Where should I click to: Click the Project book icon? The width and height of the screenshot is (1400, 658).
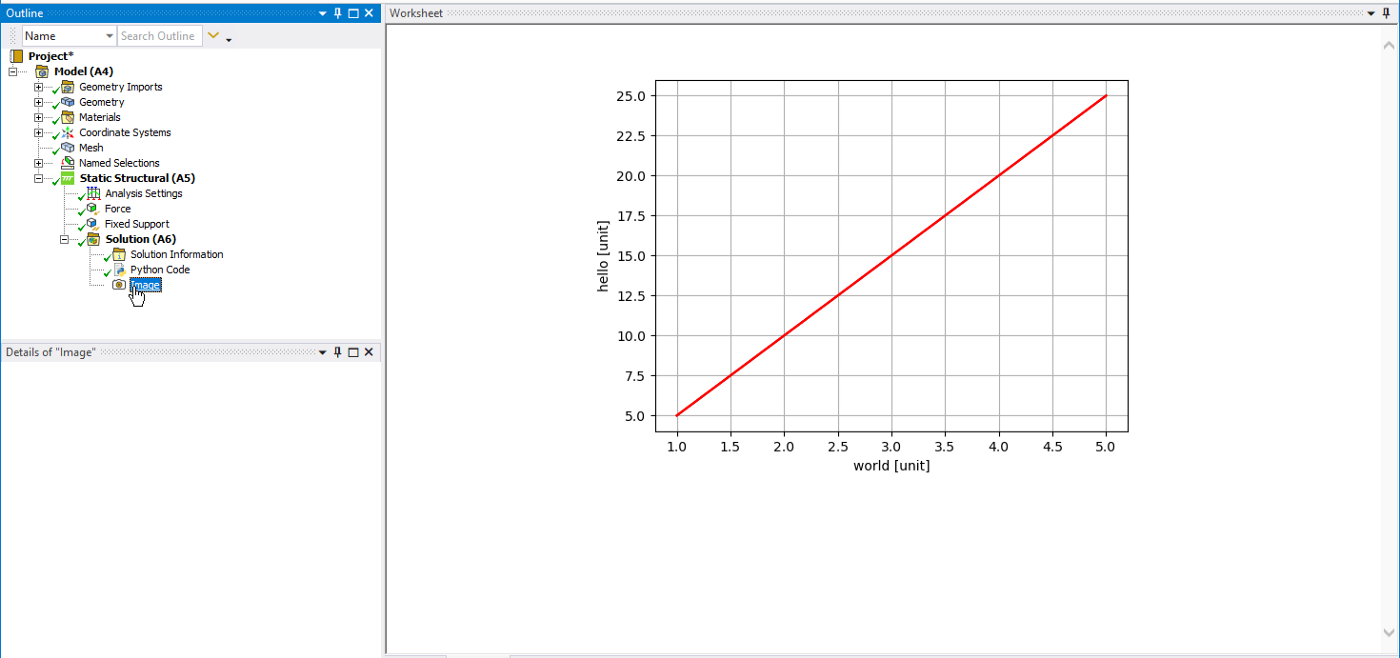point(17,57)
